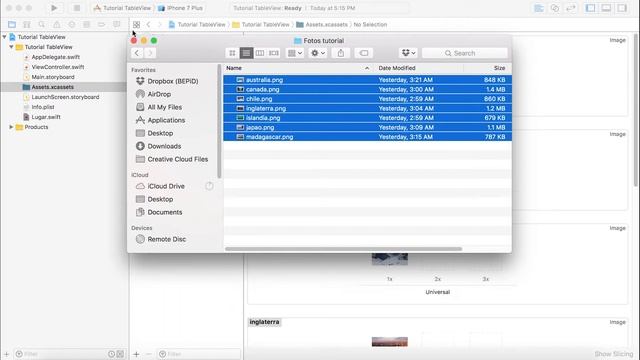640x360 pixels.
Task: Open Finder action gear menu
Action: [318, 53]
